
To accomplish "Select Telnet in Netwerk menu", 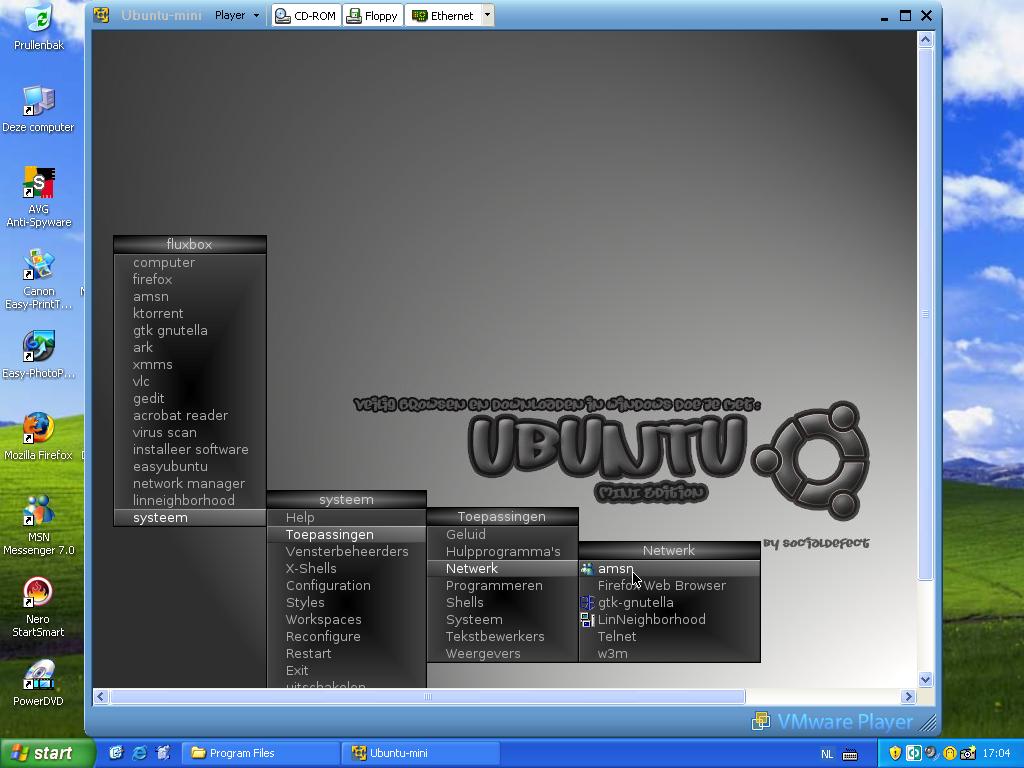I will 669,637.
